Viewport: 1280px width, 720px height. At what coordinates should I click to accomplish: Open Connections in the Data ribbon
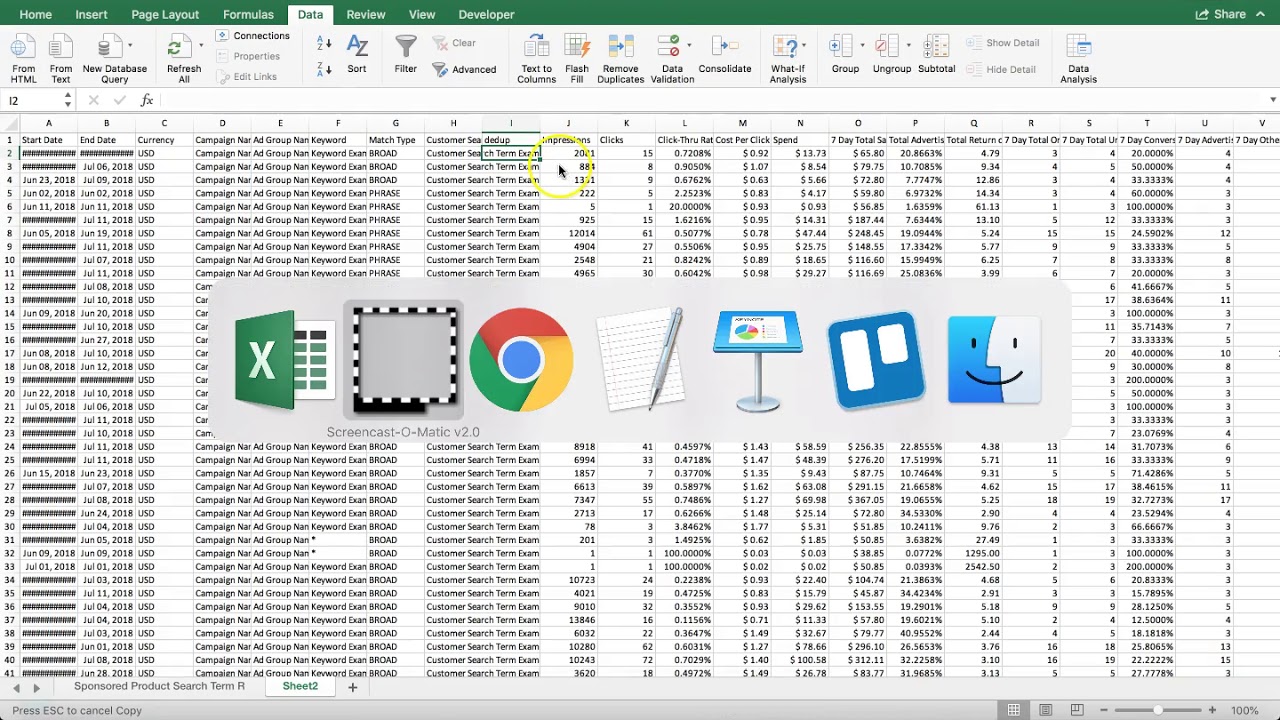pos(252,36)
